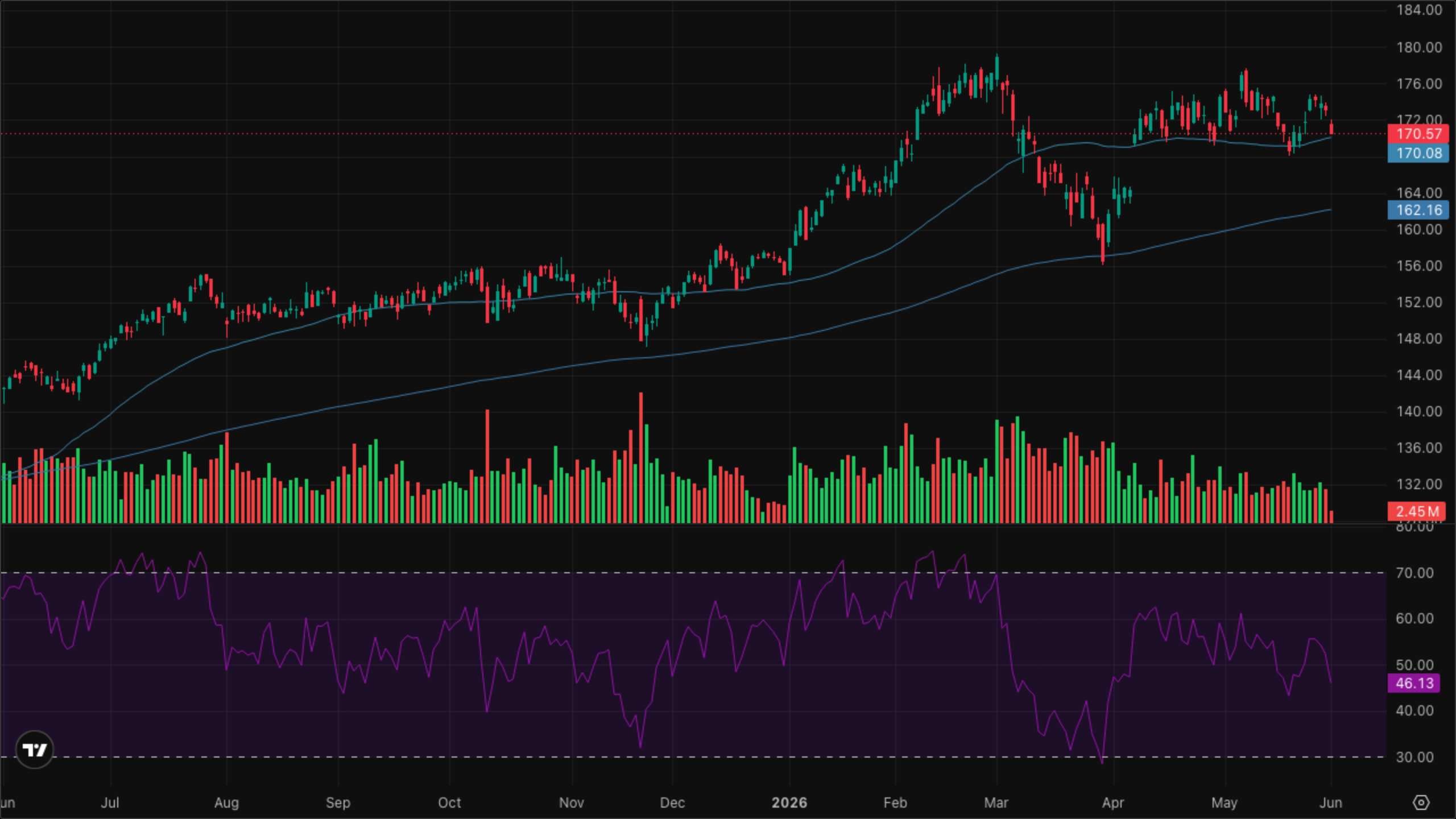The height and width of the screenshot is (819, 1456).
Task: Click the 144.00 price scale label
Action: (x=1419, y=375)
